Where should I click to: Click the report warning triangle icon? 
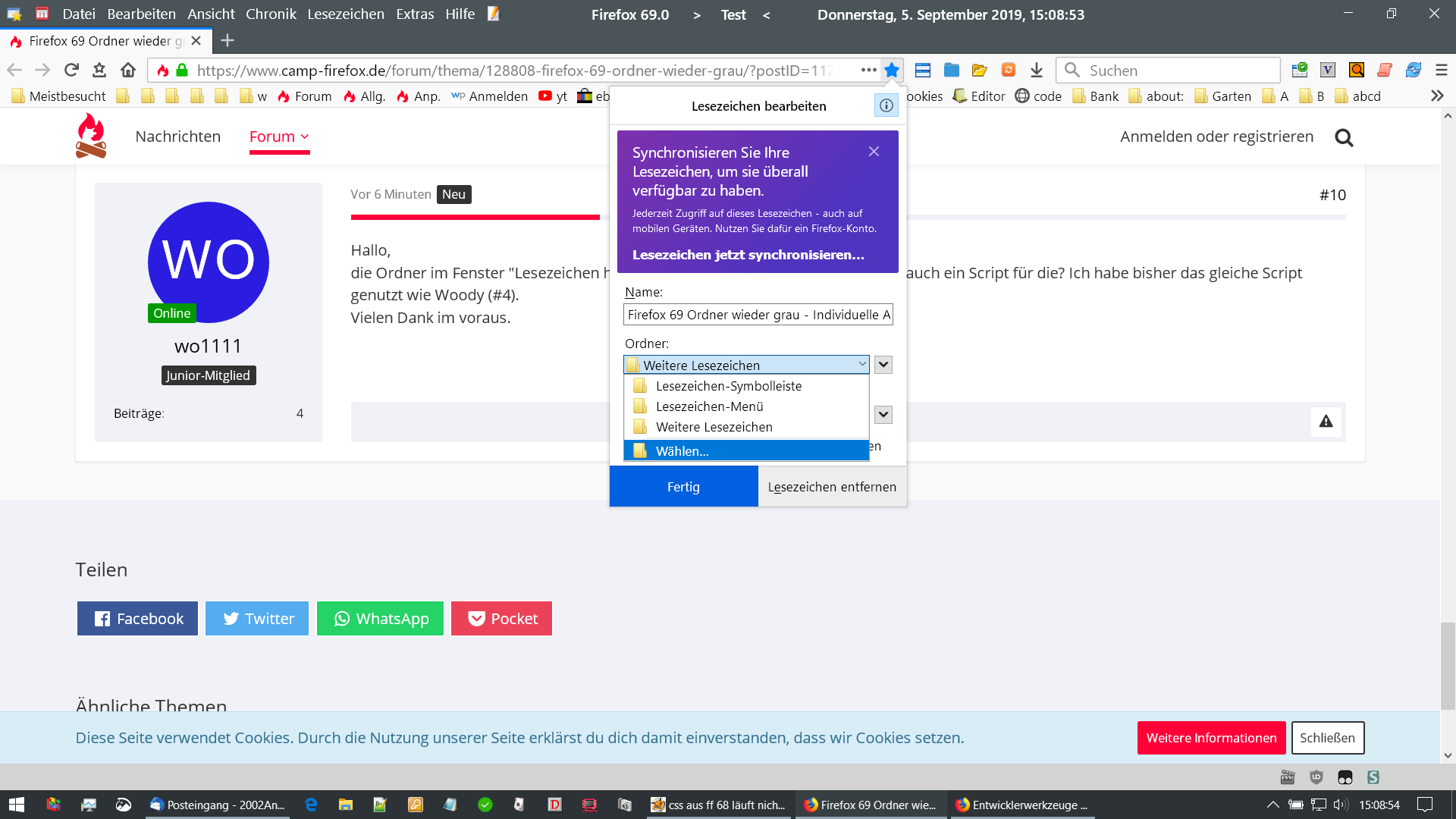(1326, 422)
